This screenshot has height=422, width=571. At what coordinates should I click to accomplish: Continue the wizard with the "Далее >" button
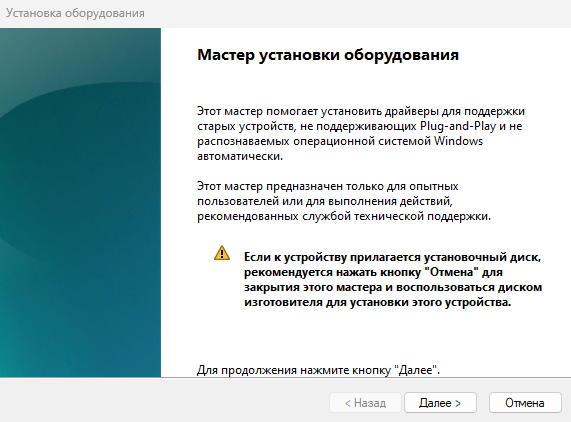click(440, 403)
